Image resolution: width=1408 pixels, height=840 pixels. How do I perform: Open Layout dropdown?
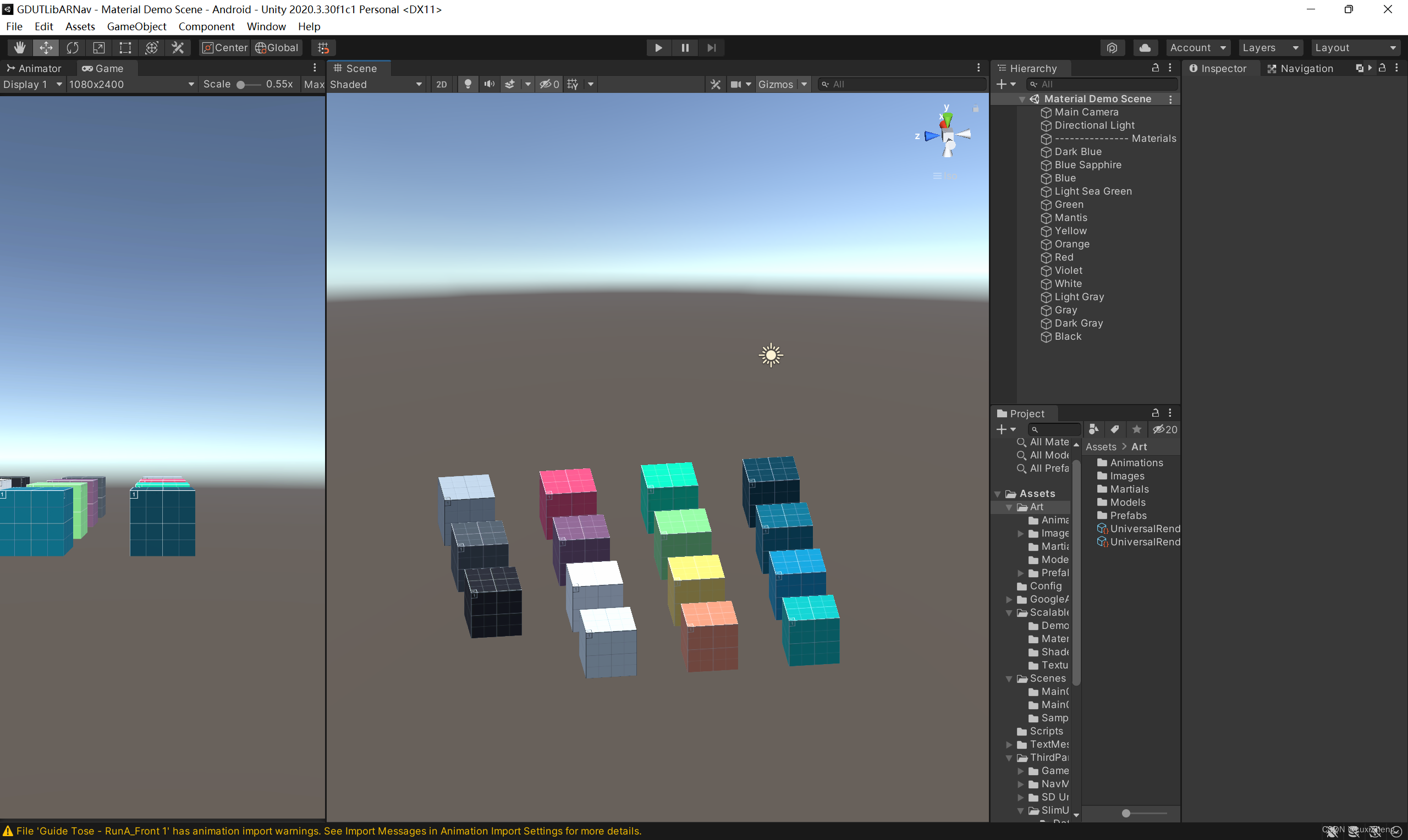tap(1355, 47)
